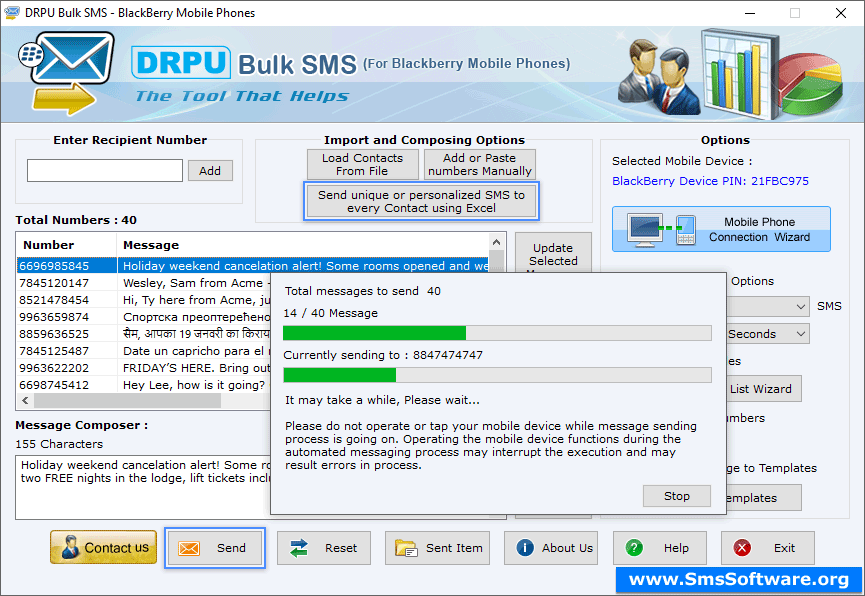Viewport: 865px width, 596px height.
Task: Click the Help button
Action: (x=660, y=547)
